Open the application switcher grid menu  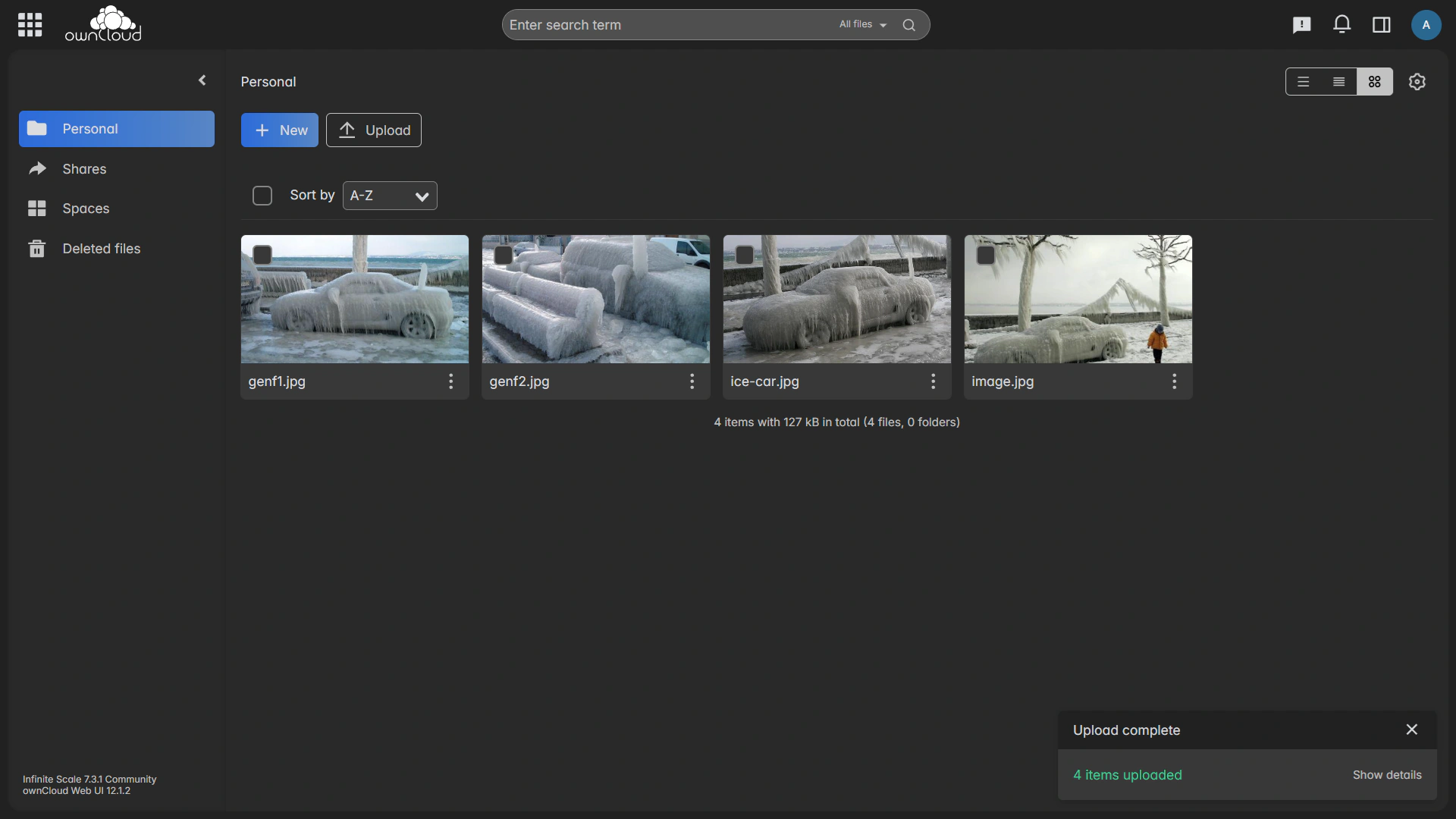30,25
